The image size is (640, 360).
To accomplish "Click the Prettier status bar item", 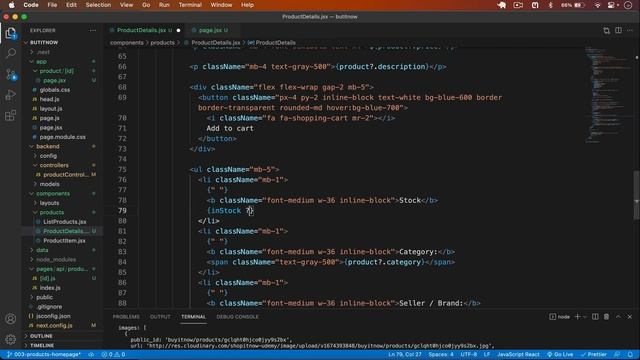I will coord(593,354).
